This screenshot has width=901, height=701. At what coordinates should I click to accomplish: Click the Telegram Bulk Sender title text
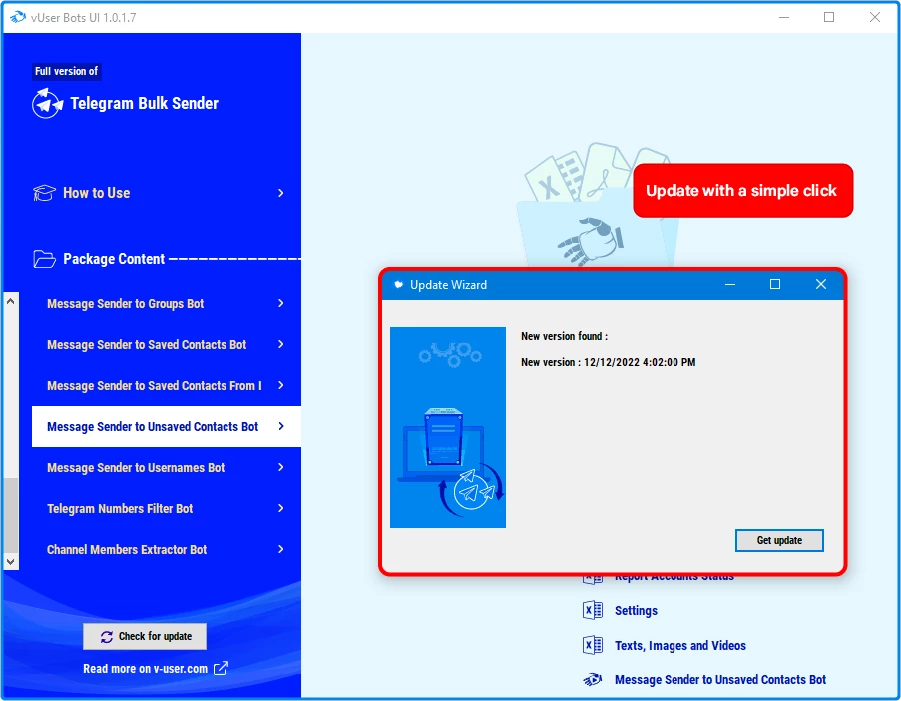tap(144, 103)
